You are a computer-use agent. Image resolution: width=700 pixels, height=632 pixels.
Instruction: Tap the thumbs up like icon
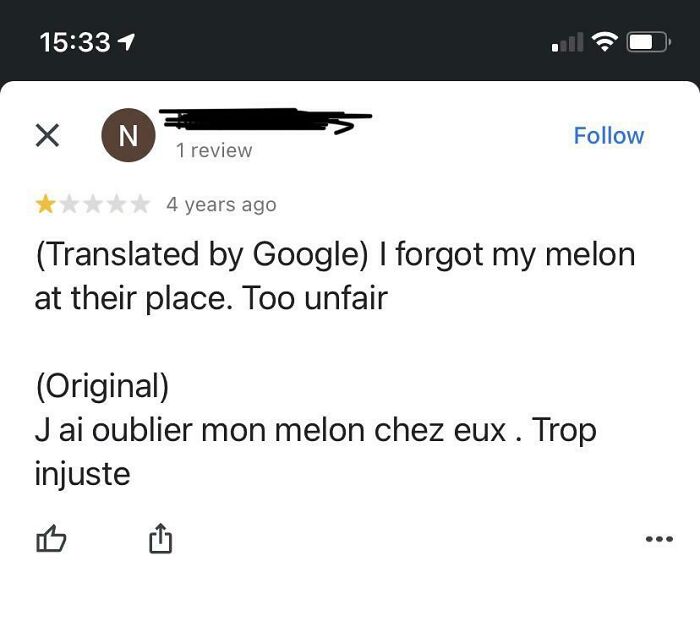click(50, 540)
